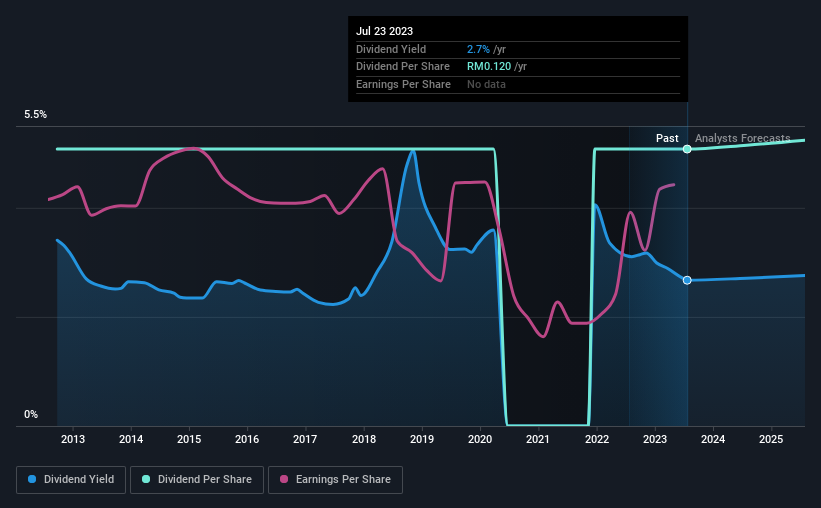821x508 pixels.
Task: Click the 2017 x-axis label
Action: pyautogui.click(x=305, y=439)
